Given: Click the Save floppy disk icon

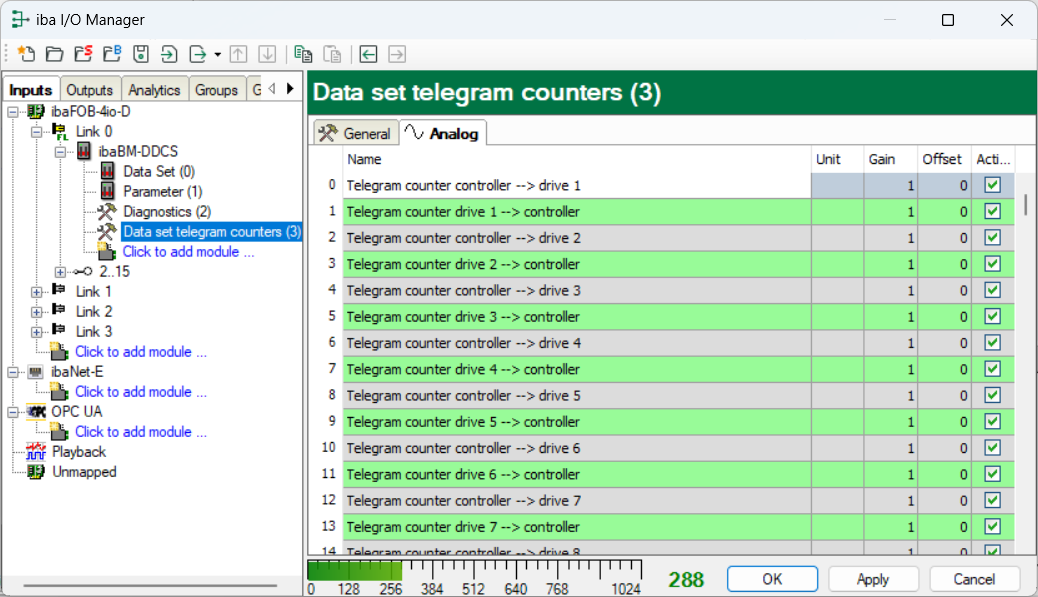Looking at the screenshot, I should [141, 54].
